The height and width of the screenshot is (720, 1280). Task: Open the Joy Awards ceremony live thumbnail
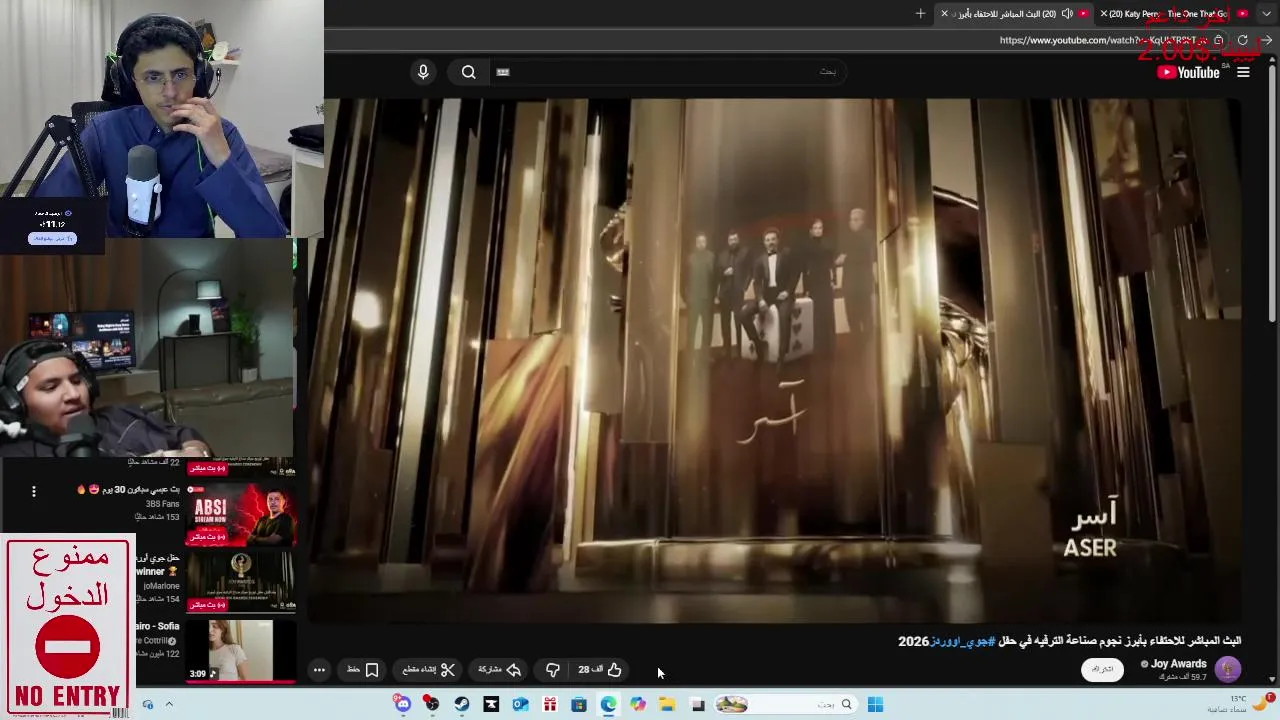pyautogui.click(x=241, y=581)
